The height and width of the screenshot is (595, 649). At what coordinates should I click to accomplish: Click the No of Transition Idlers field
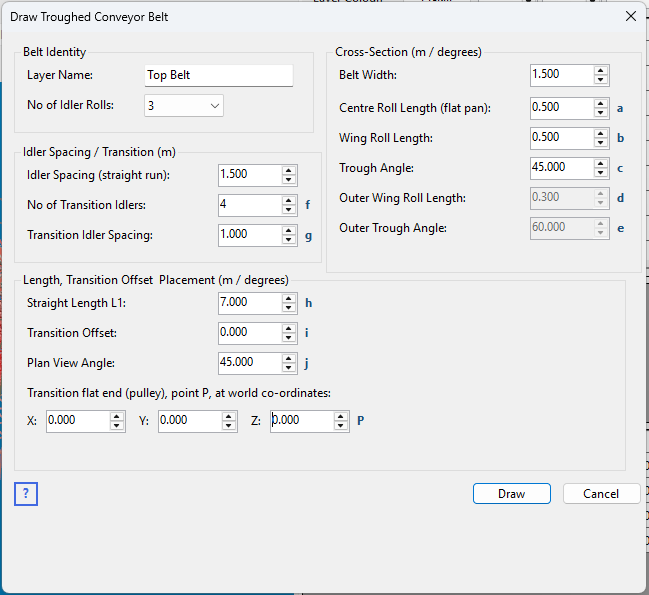coord(250,205)
